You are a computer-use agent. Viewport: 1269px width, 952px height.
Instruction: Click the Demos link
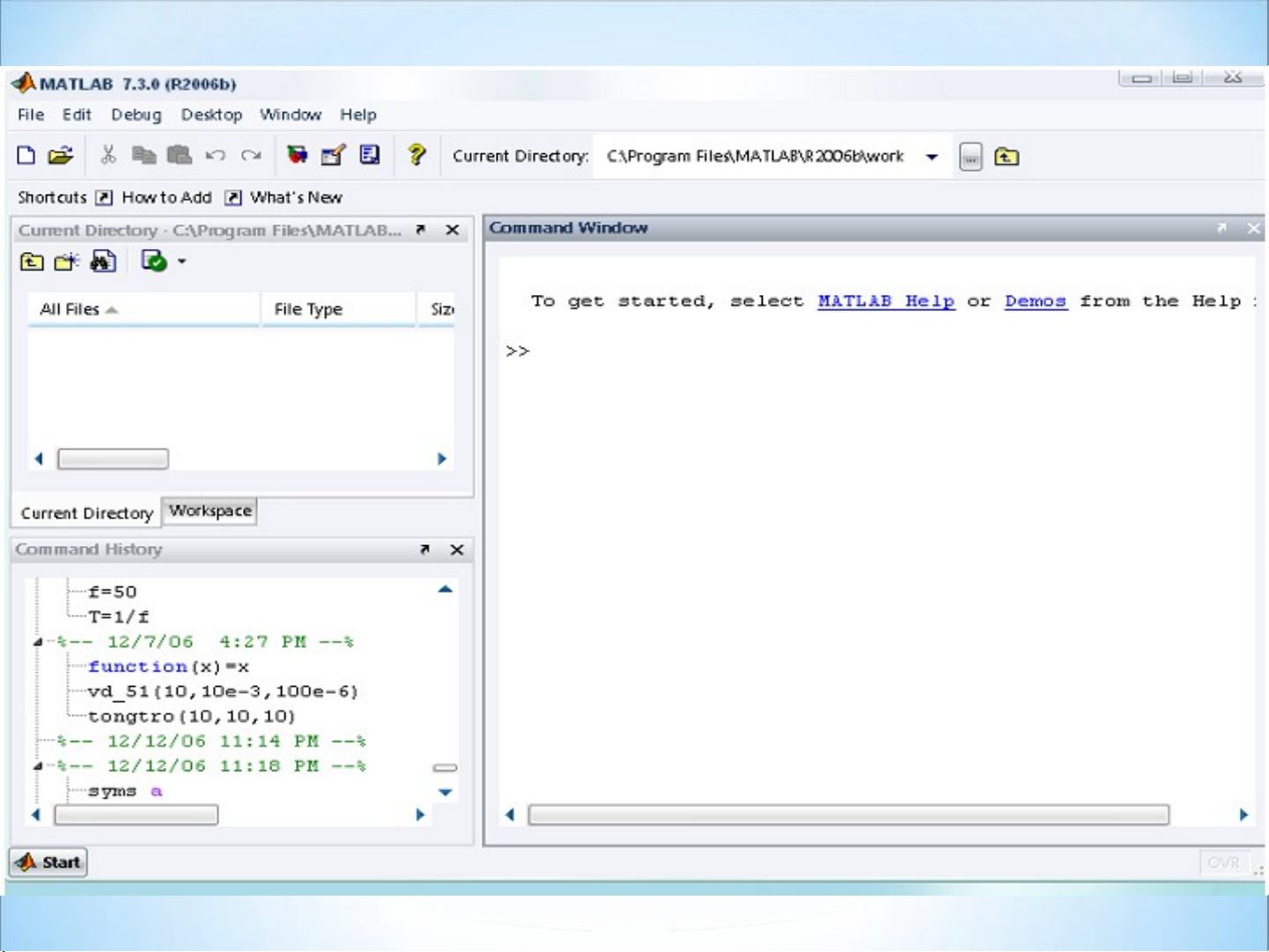(x=1036, y=301)
